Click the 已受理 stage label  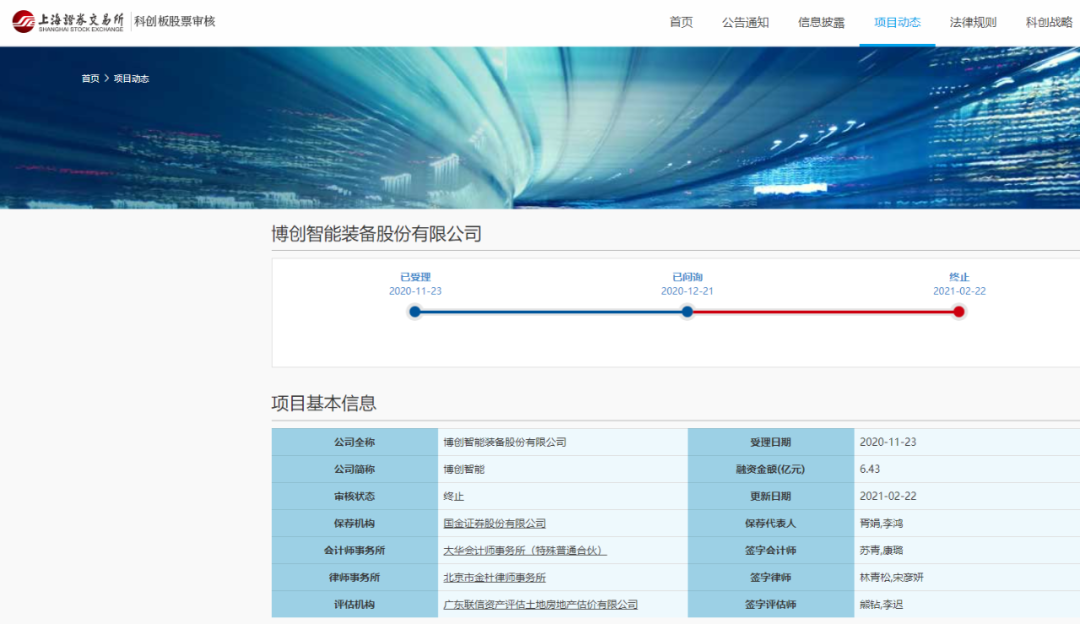click(415, 277)
